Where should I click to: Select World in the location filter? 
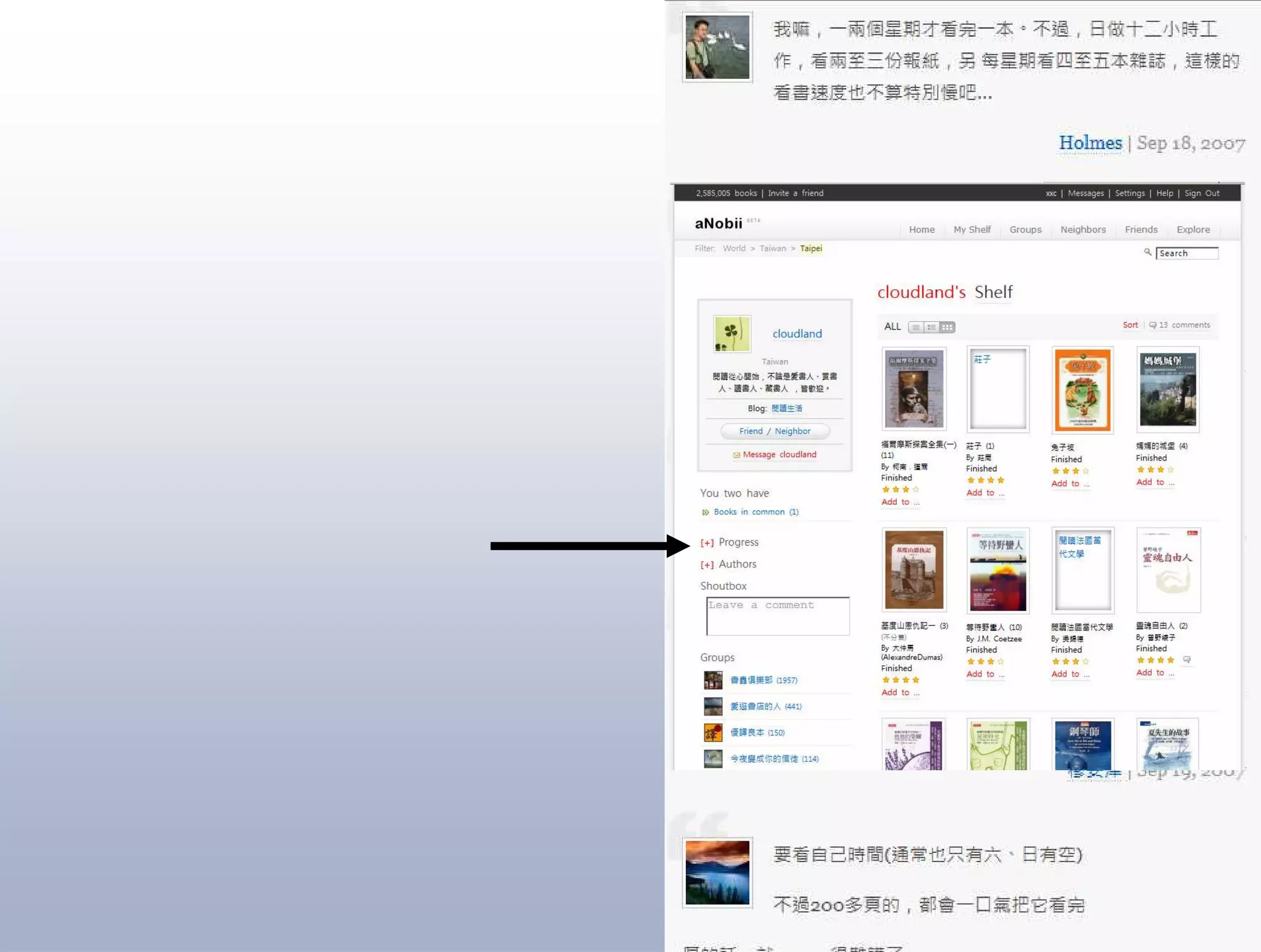[x=734, y=249]
